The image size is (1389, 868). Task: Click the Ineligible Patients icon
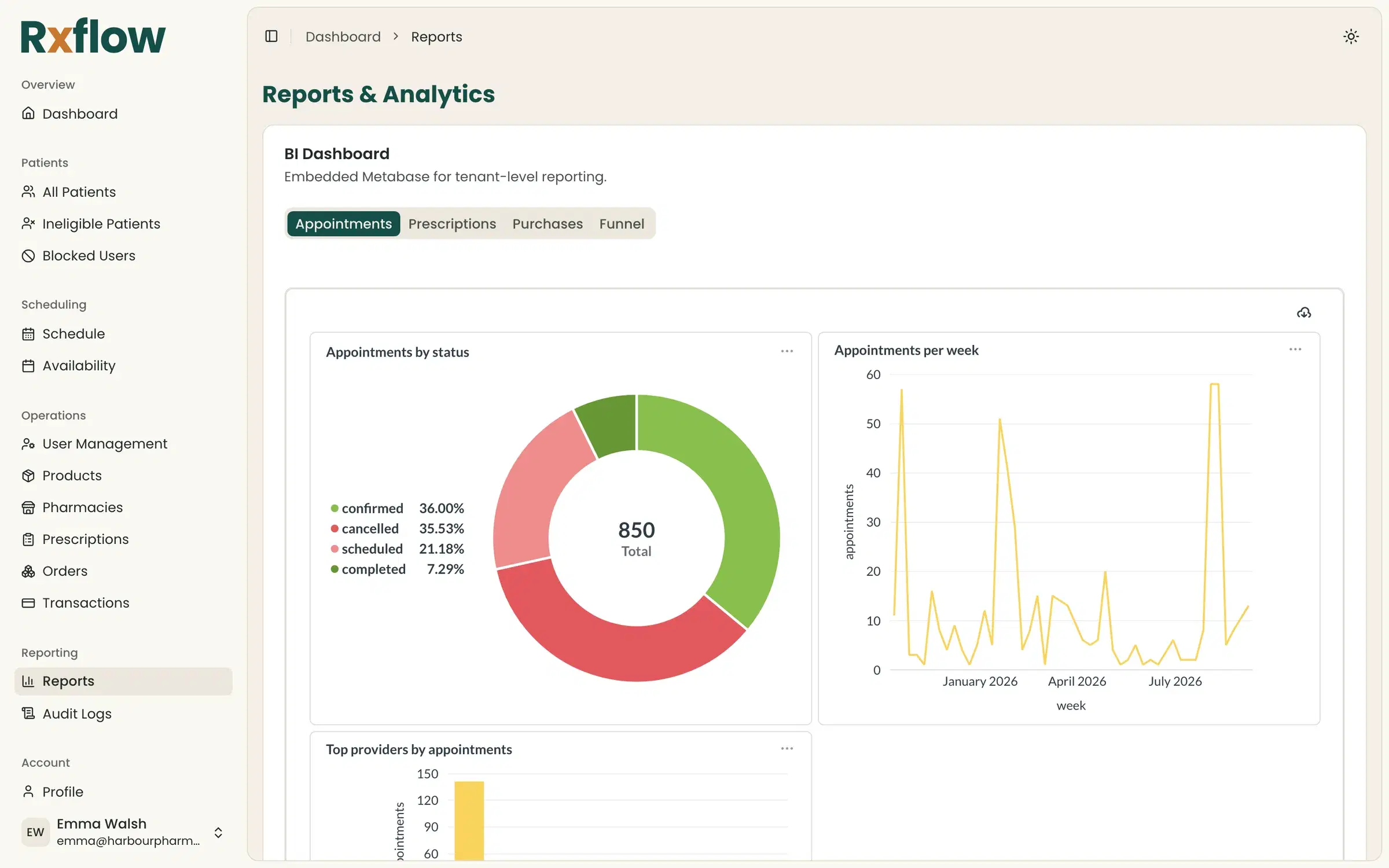pos(28,223)
